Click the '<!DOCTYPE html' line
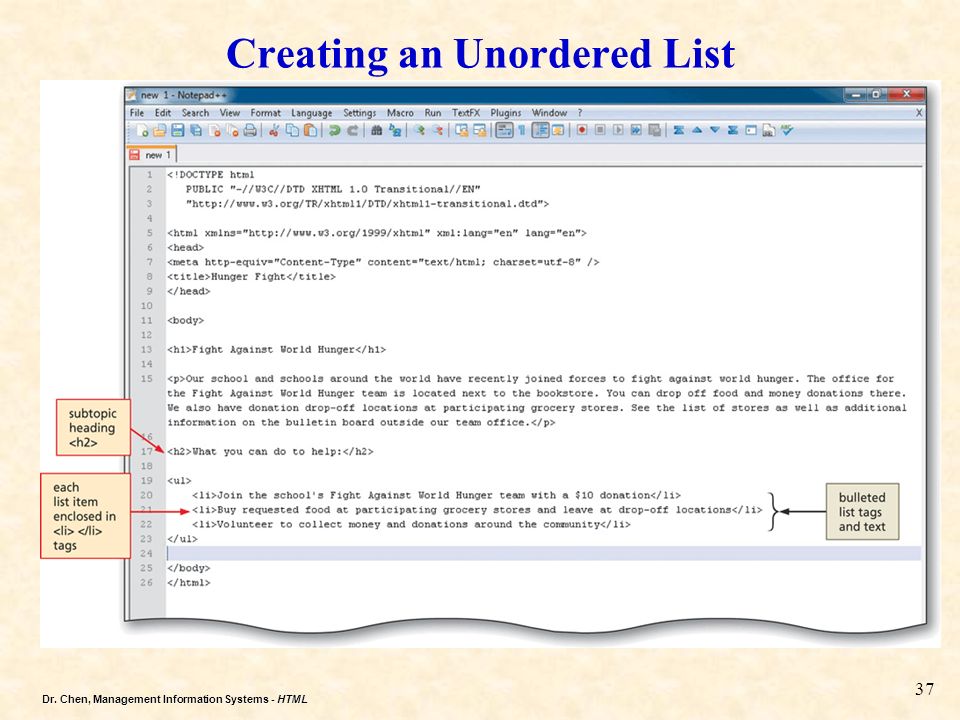Image resolution: width=960 pixels, height=720 pixels. point(211,174)
